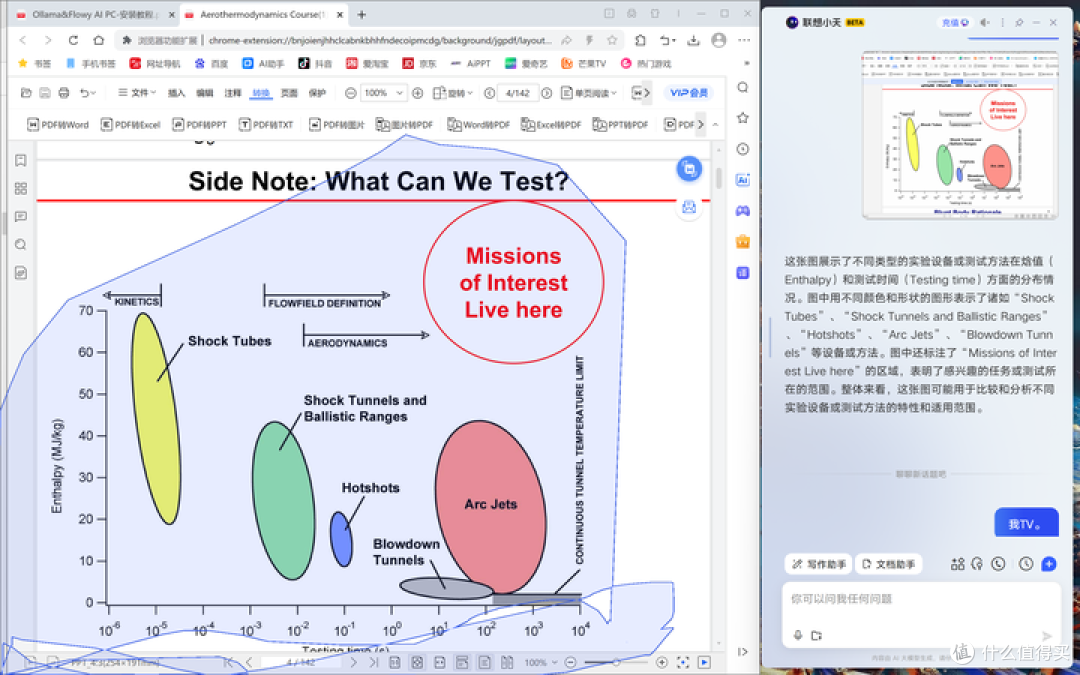Open browser downloads icon
This screenshot has width=1080, height=675.
click(x=694, y=40)
